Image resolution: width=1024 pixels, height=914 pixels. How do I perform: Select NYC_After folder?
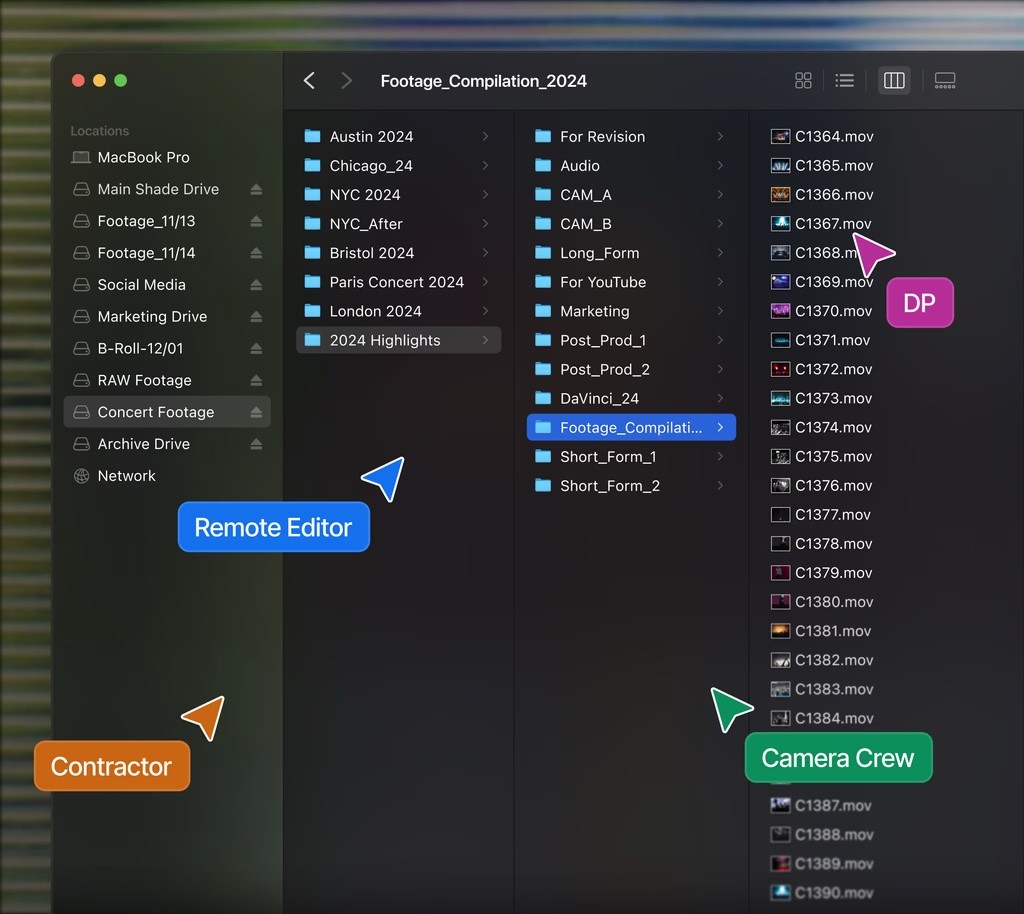[x=398, y=224]
